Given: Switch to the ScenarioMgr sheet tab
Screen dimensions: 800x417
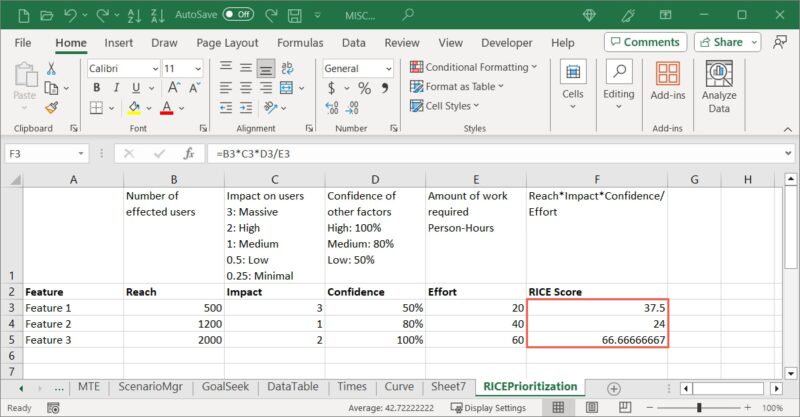Looking at the screenshot, I should coord(151,387).
